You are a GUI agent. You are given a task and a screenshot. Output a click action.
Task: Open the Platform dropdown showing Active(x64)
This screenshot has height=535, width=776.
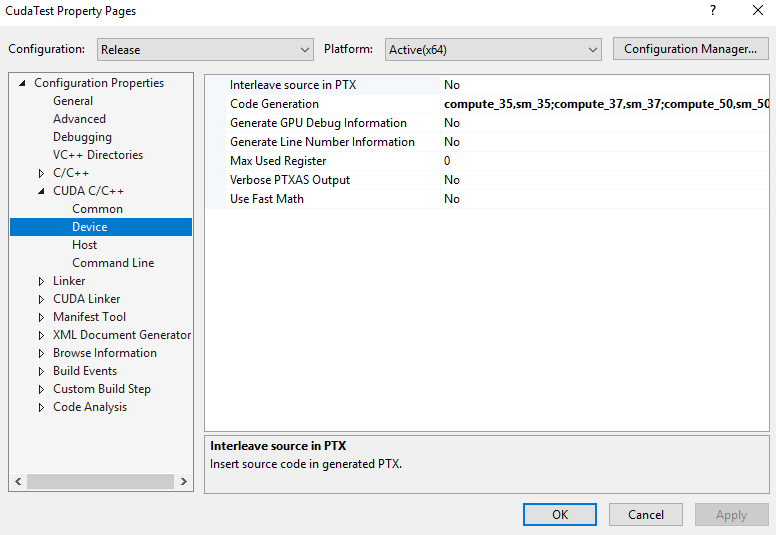[x=493, y=49]
